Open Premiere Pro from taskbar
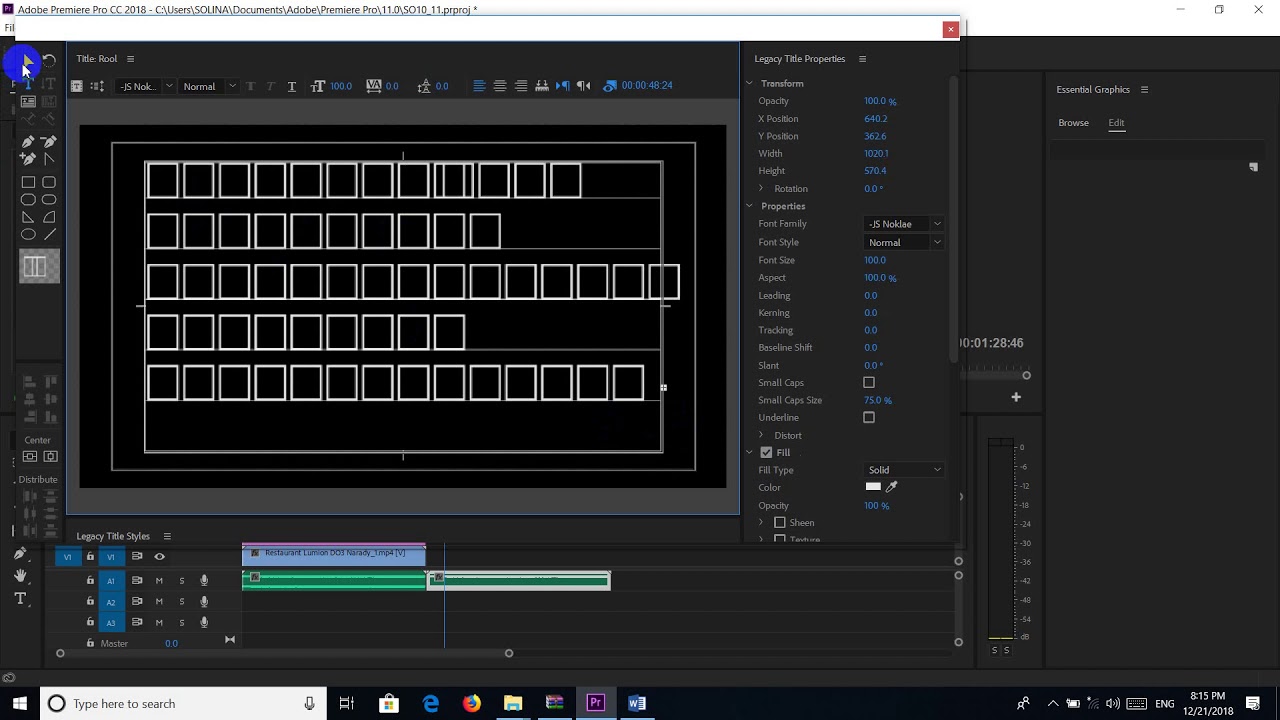This screenshot has width=1280, height=720. coord(596,703)
